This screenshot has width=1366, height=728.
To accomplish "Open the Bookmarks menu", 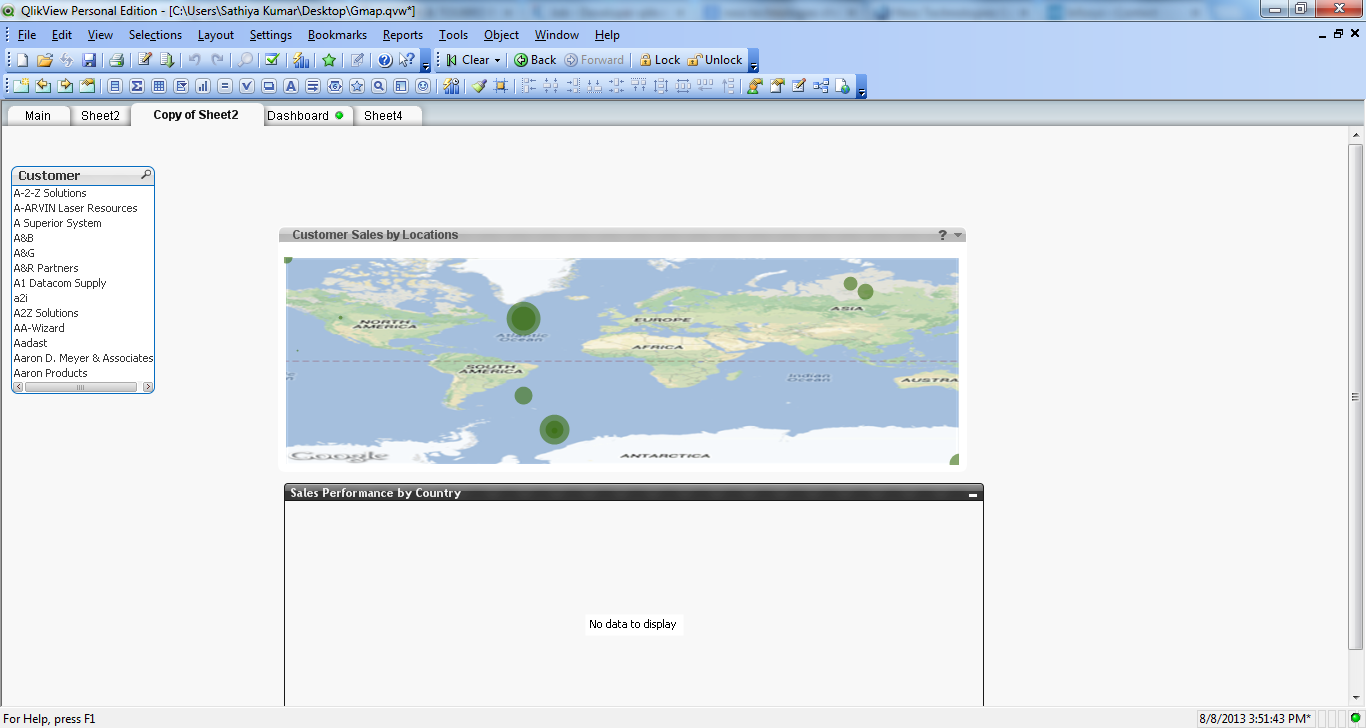I will point(337,35).
